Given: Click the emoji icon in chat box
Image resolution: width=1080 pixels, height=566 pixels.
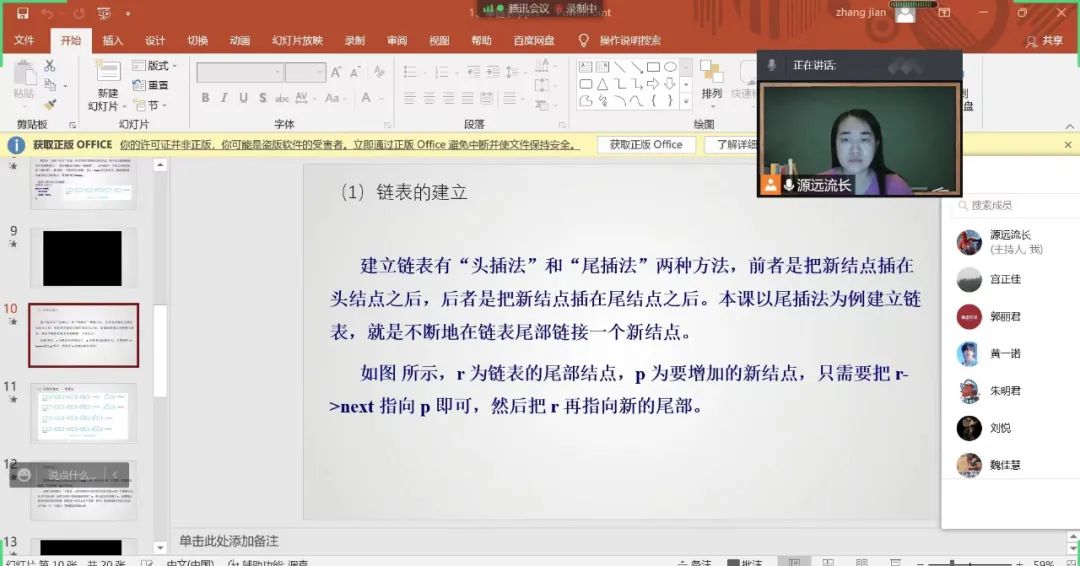Looking at the screenshot, I should click(x=25, y=475).
